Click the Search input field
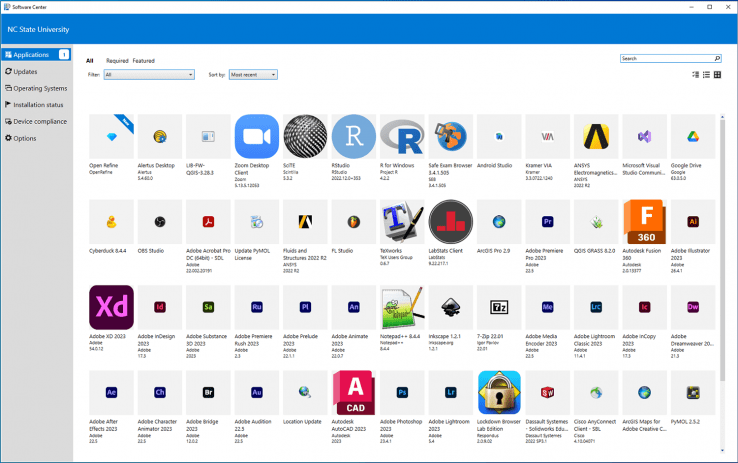This screenshot has height=463, width=738. 667,58
